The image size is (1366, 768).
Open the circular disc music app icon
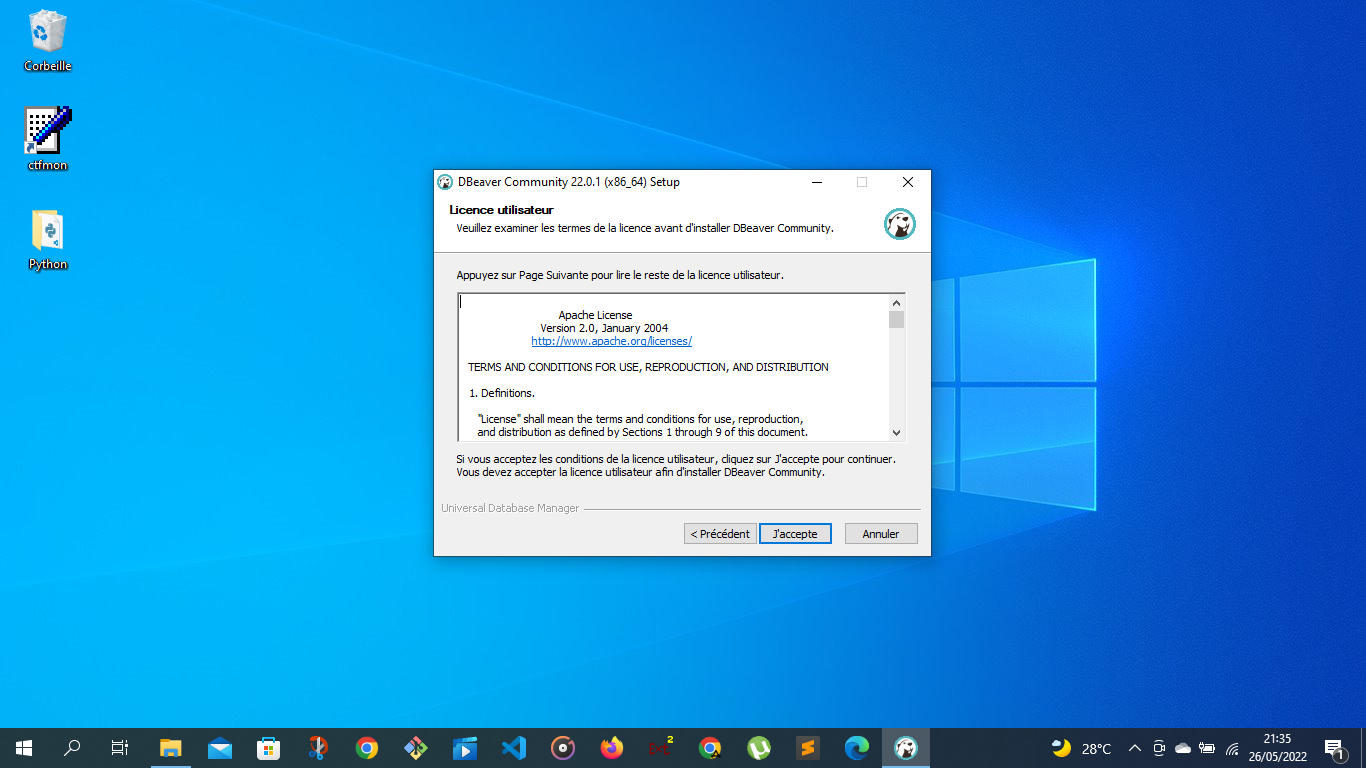pos(563,748)
